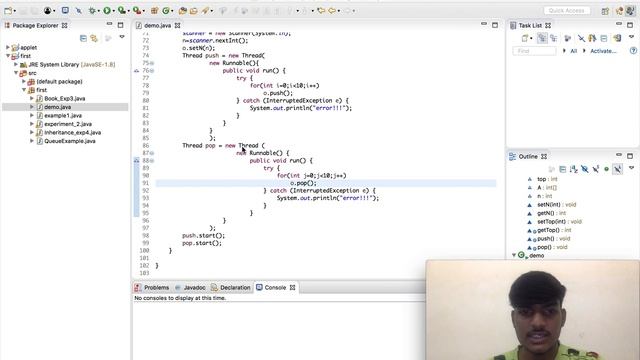Click the All filter link in Task List
This screenshot has width=640, height=360.
(573, 51)
